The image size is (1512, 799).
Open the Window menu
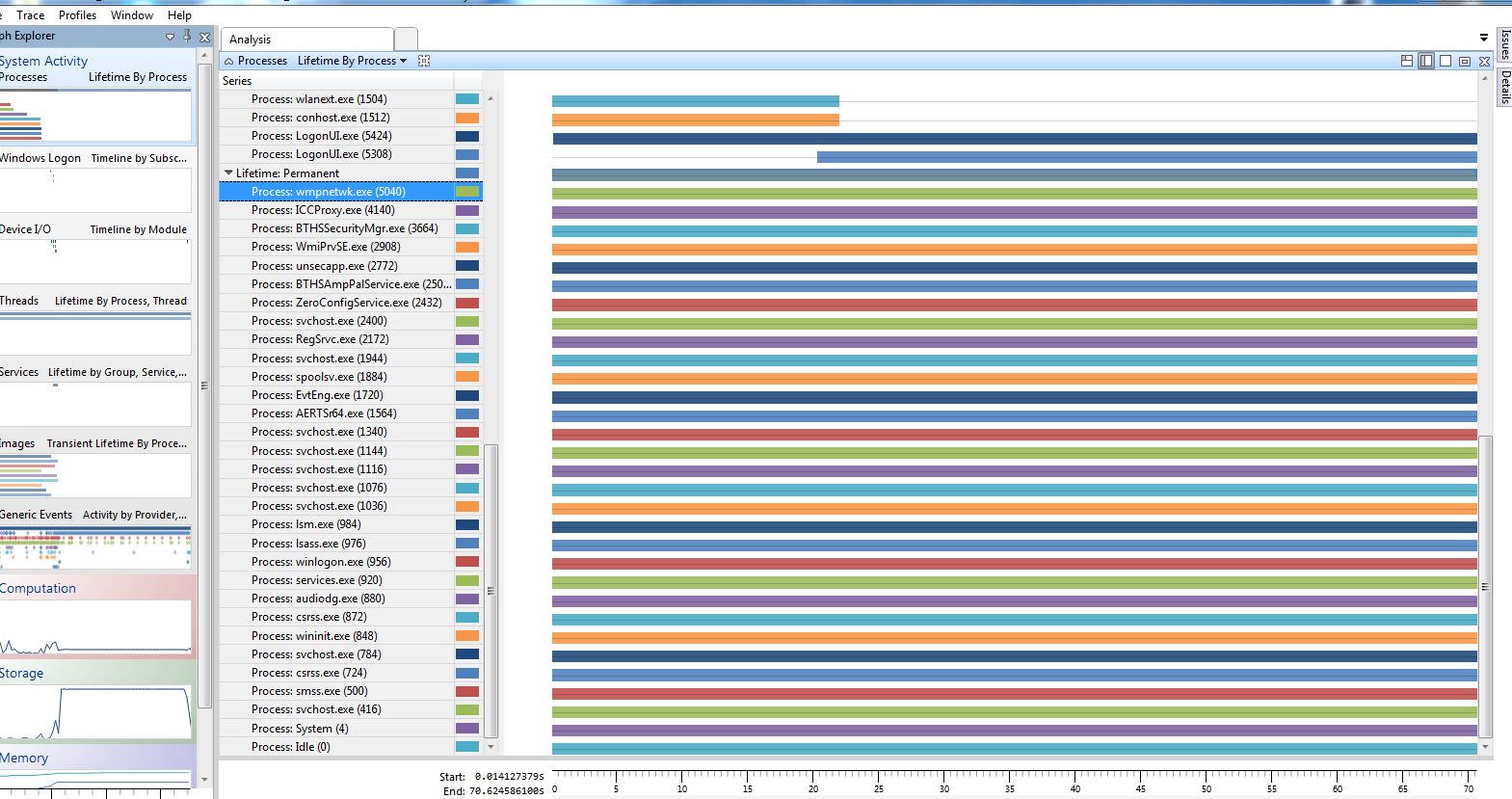click(132, 15)
